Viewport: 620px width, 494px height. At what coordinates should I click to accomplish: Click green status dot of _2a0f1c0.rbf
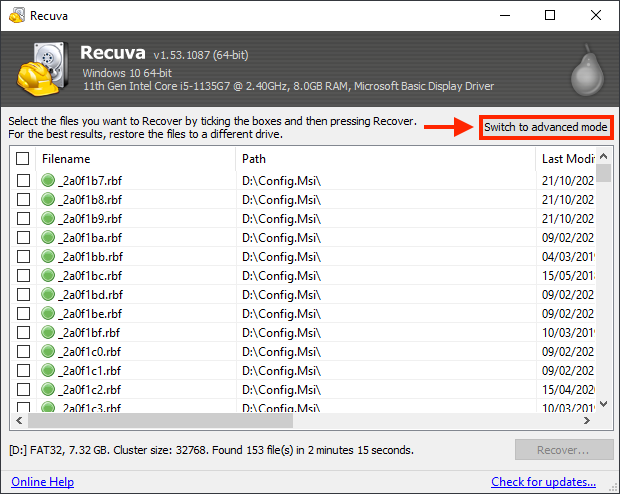[x=48, y=351]
